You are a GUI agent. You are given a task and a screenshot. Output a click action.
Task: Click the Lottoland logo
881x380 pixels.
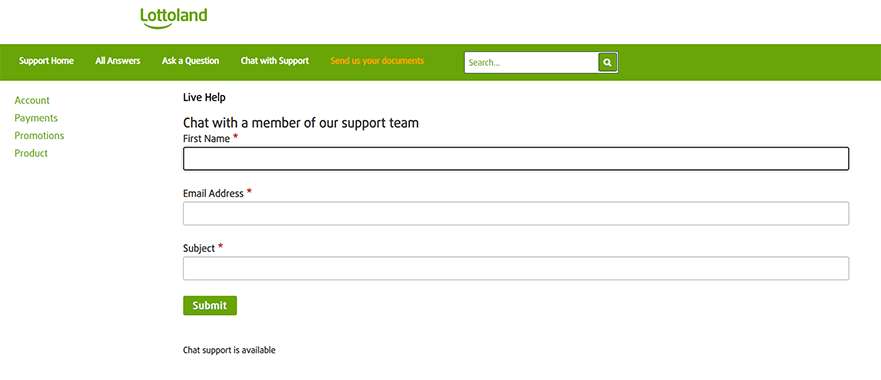pyautogui.click(x=174, y=18)
